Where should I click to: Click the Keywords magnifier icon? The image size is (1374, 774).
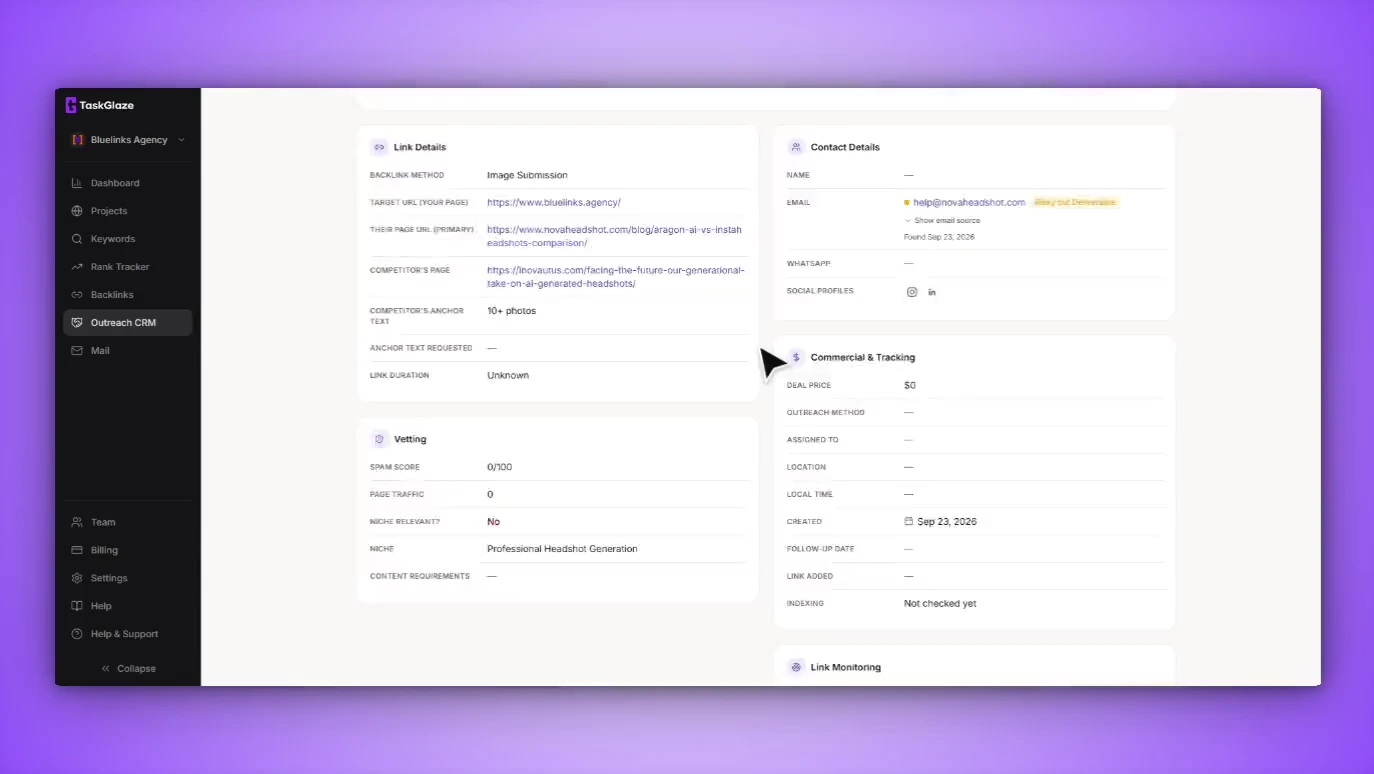[x=77, y=239]
